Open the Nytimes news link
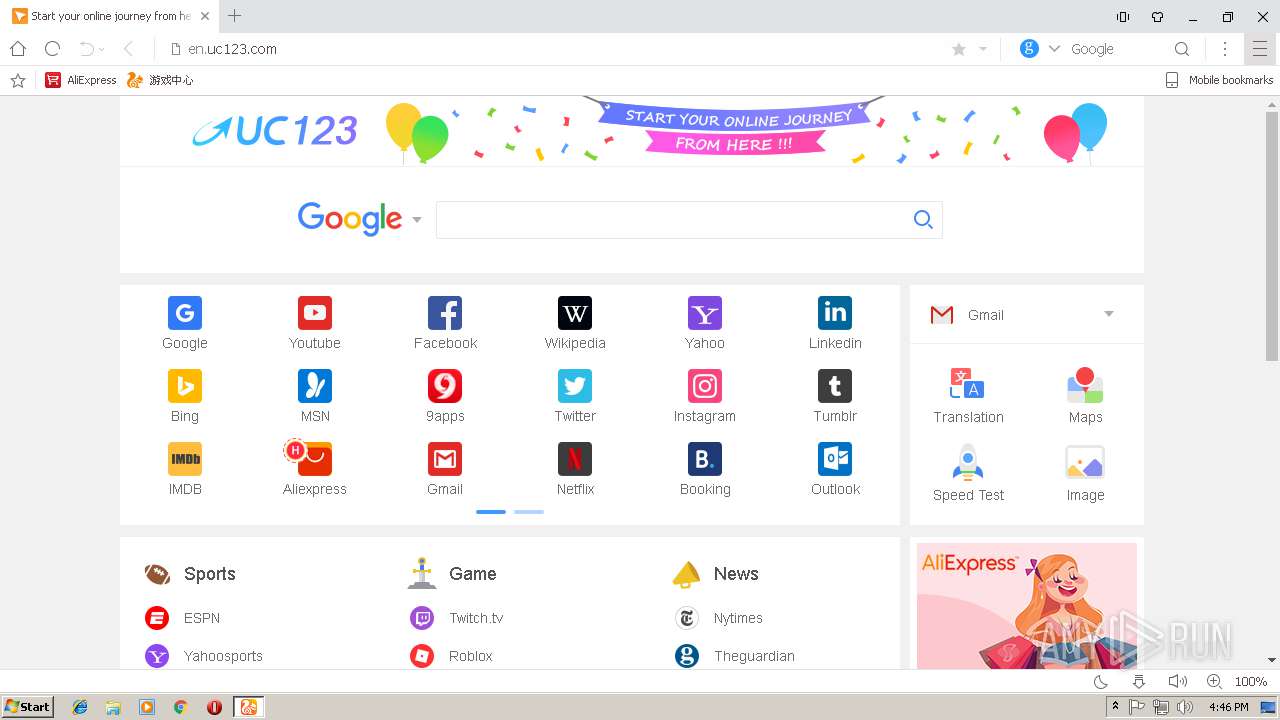1280x720 pixels. (x=719, y=618)
